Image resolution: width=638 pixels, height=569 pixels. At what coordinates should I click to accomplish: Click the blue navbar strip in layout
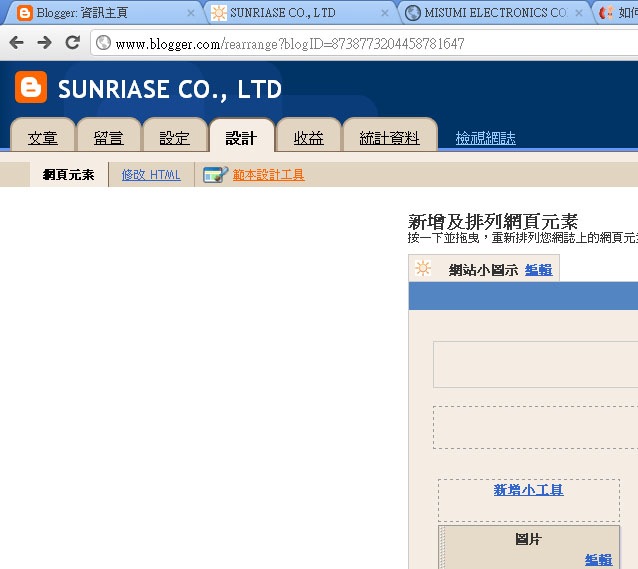[x=523, y=296]
